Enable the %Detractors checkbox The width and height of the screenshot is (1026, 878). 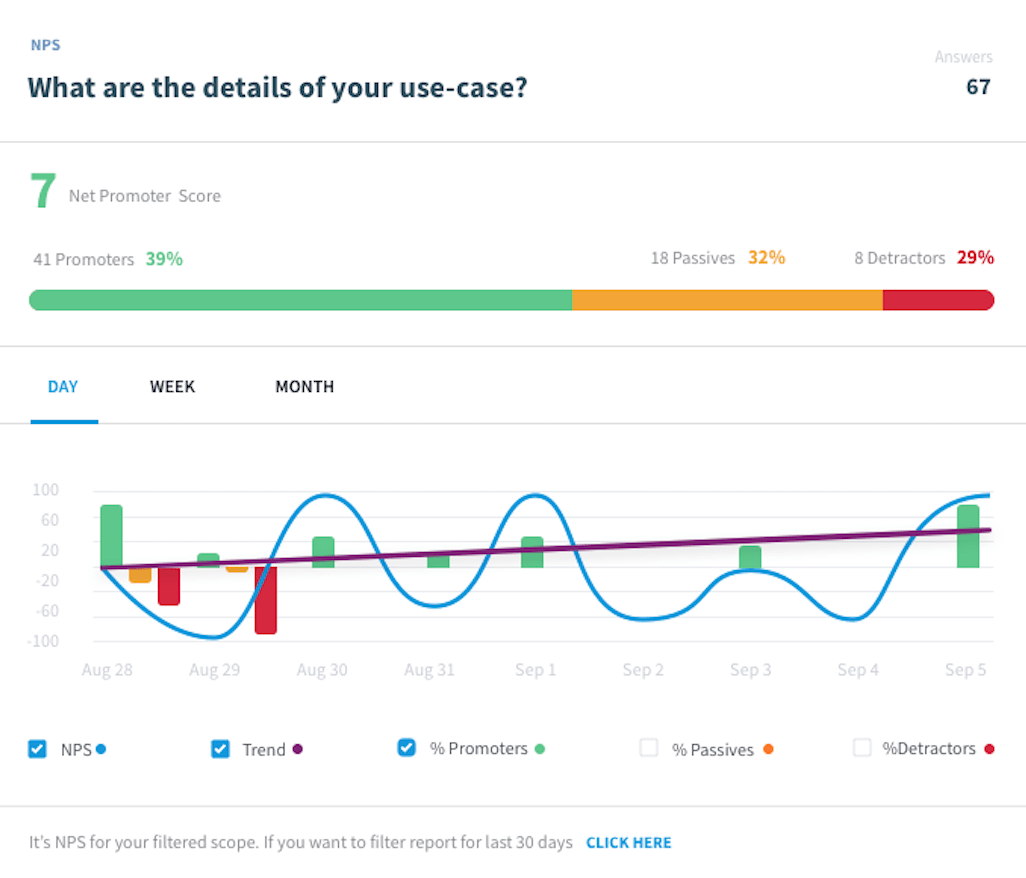(862, 748)
